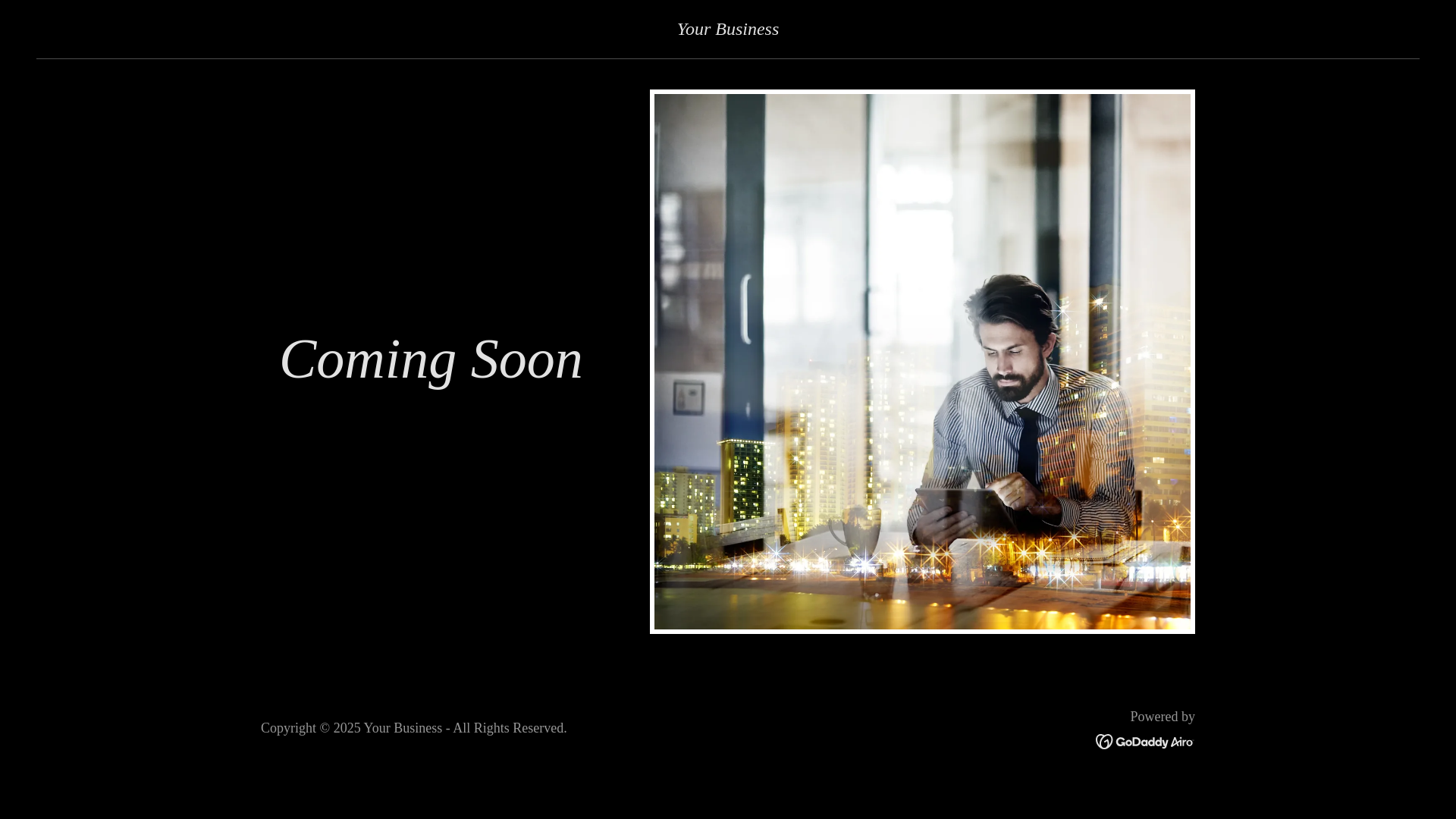This screenshot has width=1456, height=819.
Task: Click the Coming Soon heading
Action: coord(431,359)
